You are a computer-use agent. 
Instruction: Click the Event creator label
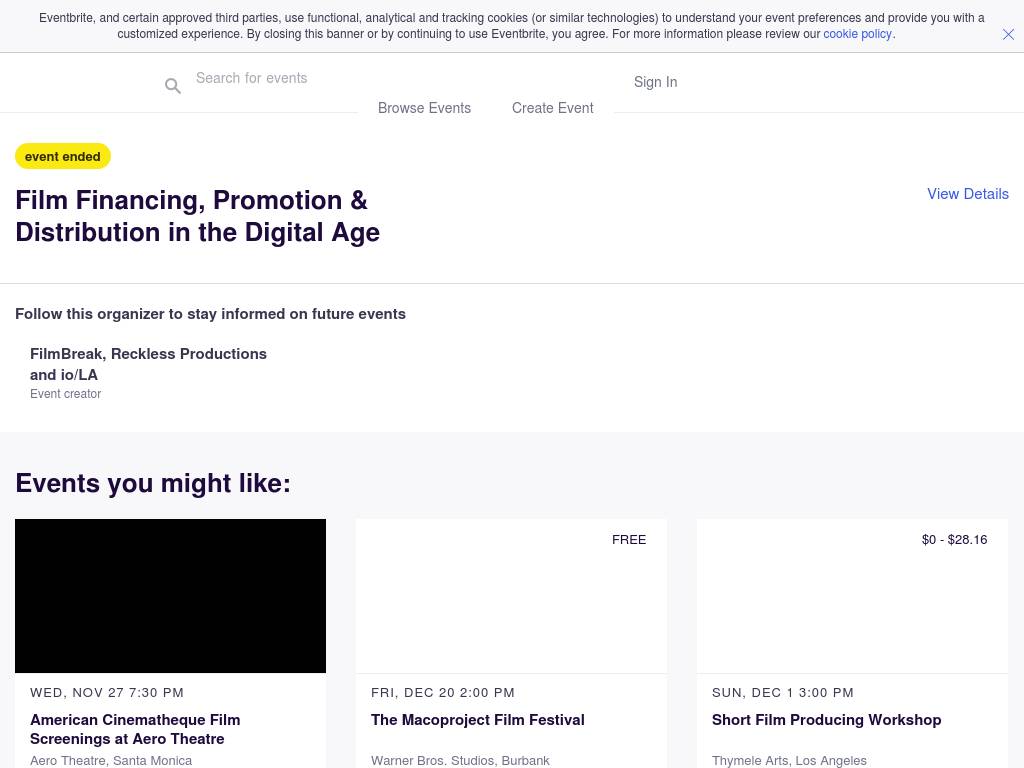tap(65, 394)
